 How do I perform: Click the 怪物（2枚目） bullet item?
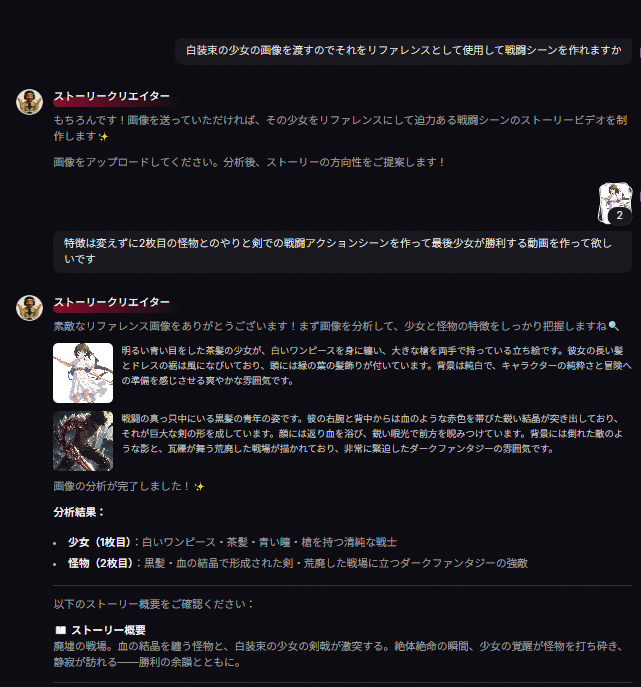point(297,563)
